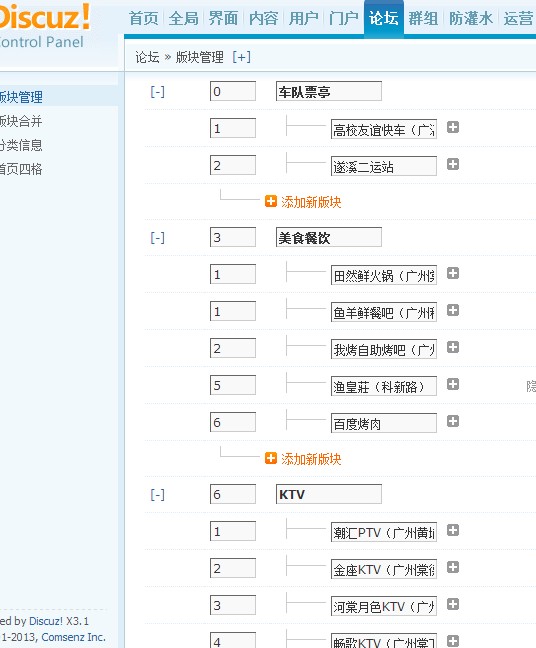Click plus icon beside 高校友谊快车 sub-forum
Viewport: 536px width, 648px height.
pos(453,127)
